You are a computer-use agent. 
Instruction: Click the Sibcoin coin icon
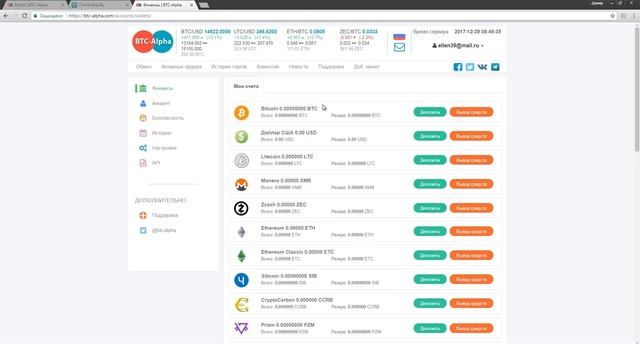pyautogui.click(x=241, y=280)
